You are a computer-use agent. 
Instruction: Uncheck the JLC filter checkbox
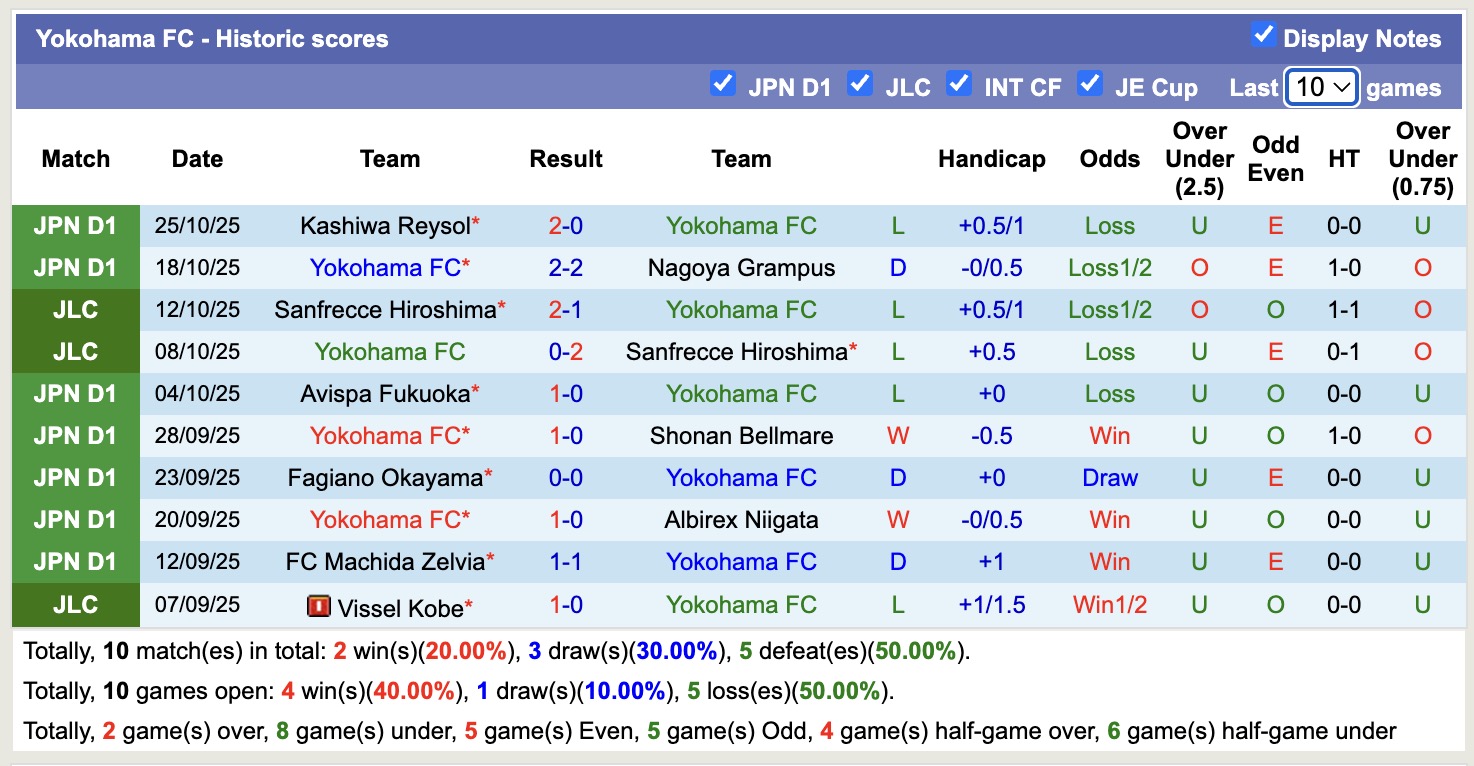[860, 85]
